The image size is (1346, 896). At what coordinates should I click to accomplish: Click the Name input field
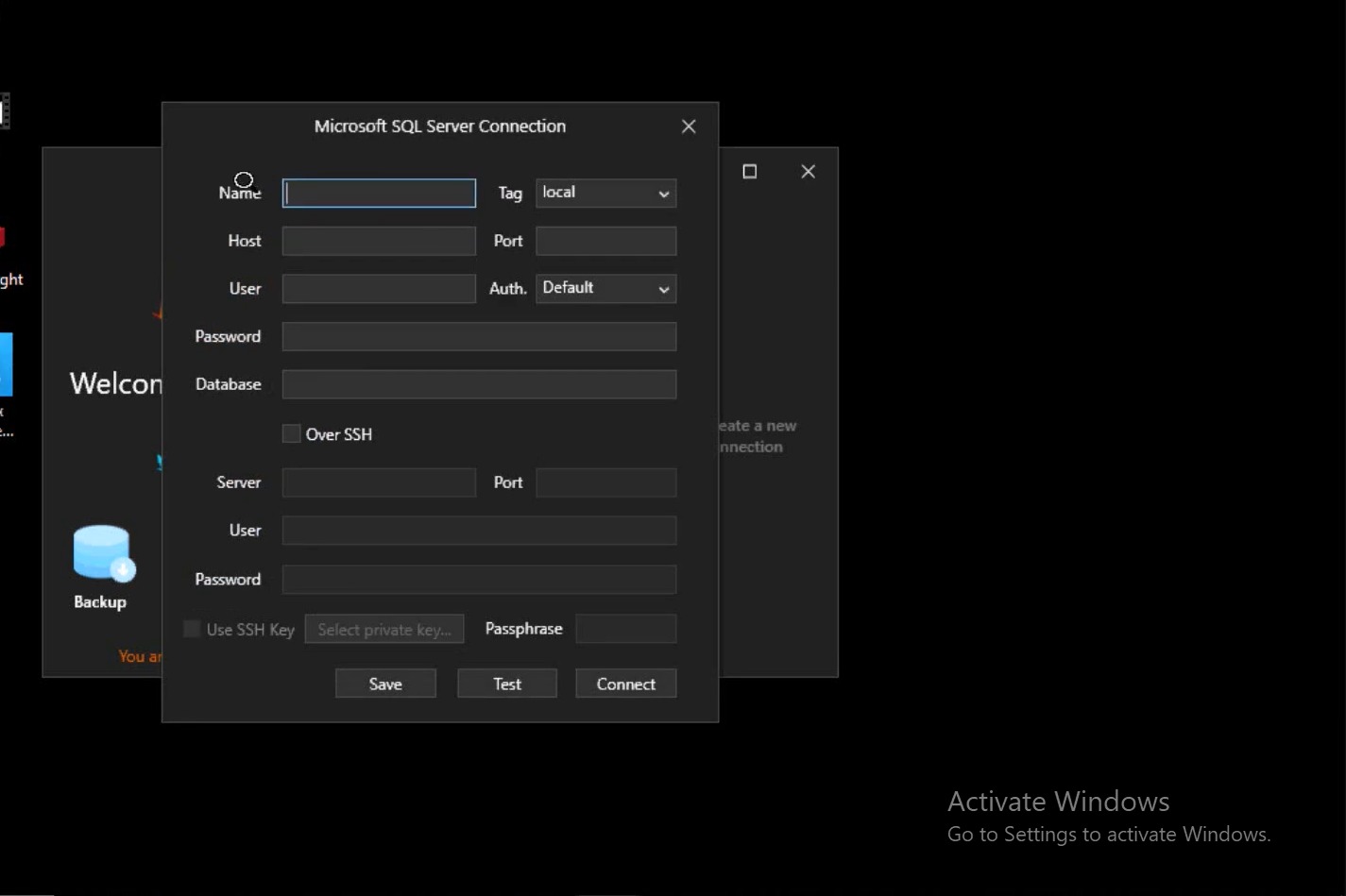click(379, 194)
